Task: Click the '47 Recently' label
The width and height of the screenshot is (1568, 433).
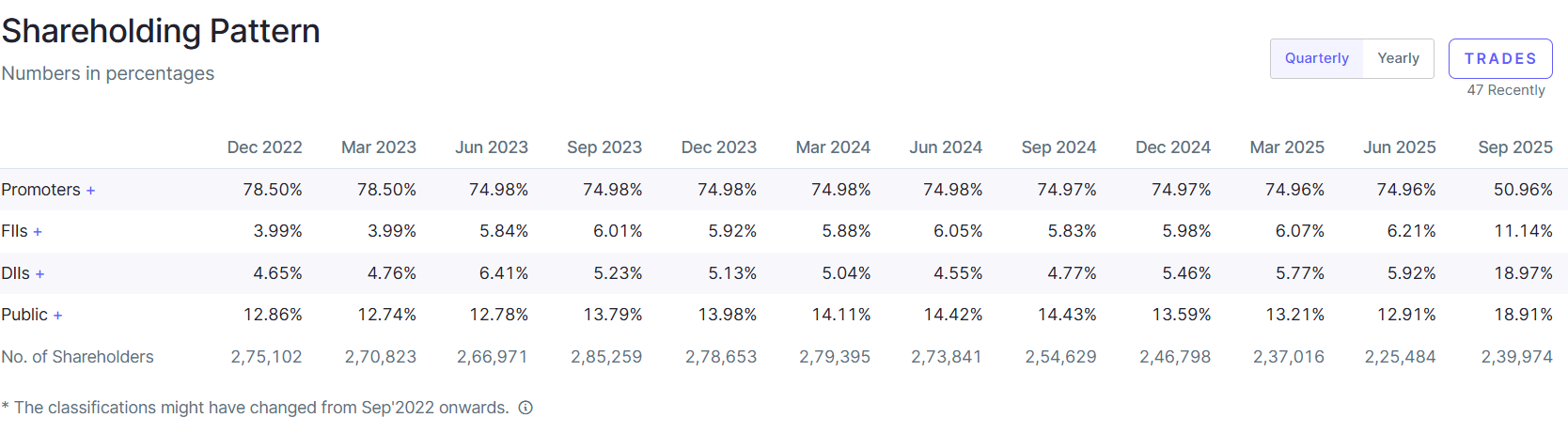Action: pos(1505,90)
